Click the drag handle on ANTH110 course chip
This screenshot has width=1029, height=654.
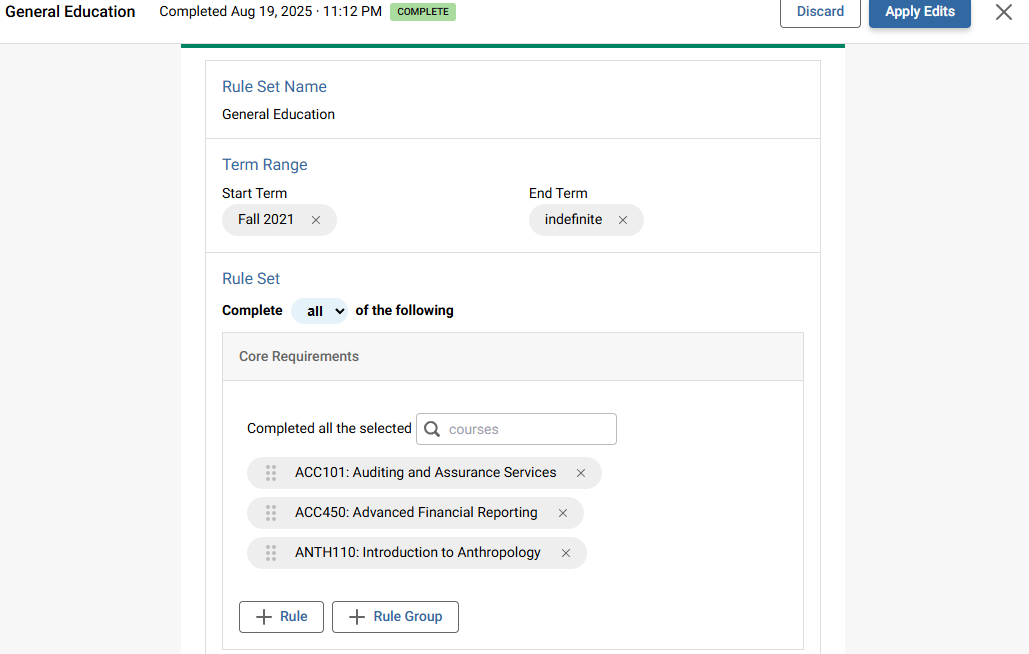click(x=270, y=552)
